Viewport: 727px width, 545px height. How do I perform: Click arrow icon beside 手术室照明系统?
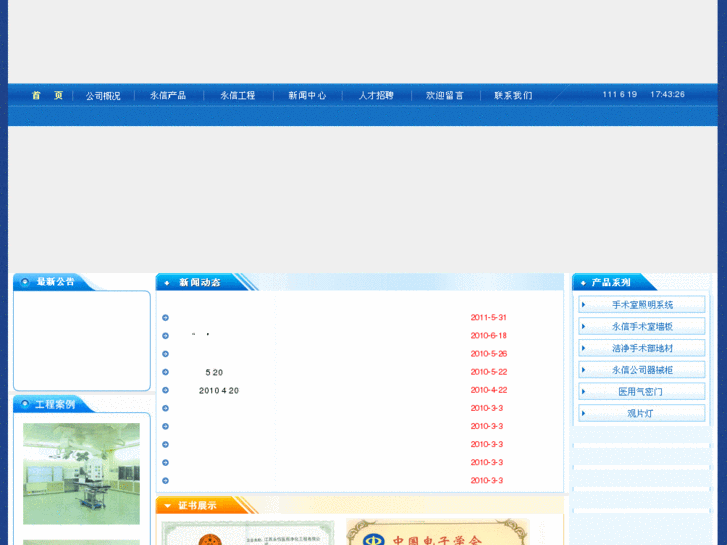click(583, 305)
